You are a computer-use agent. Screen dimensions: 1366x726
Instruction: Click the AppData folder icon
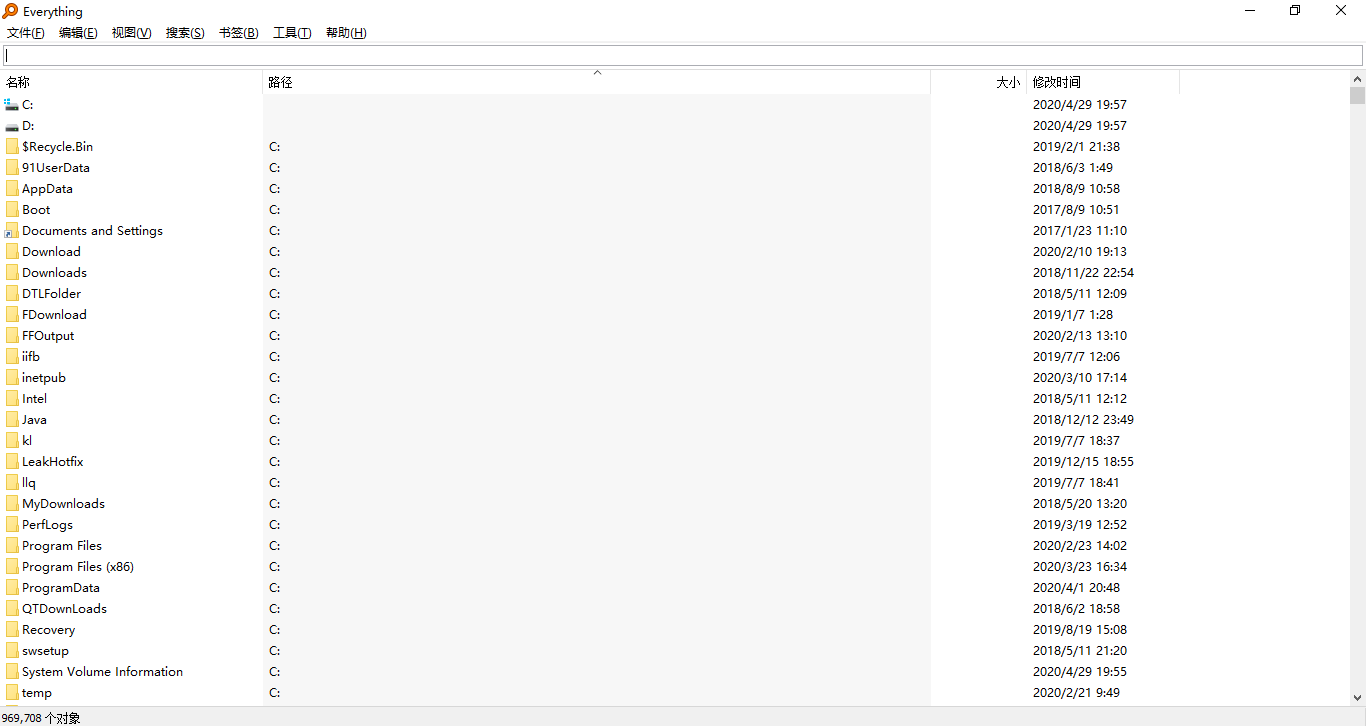(12, 188)
